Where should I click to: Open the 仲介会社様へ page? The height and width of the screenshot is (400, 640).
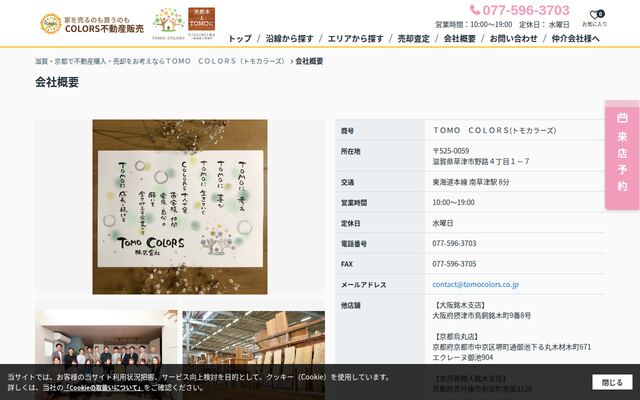point(576,38)
